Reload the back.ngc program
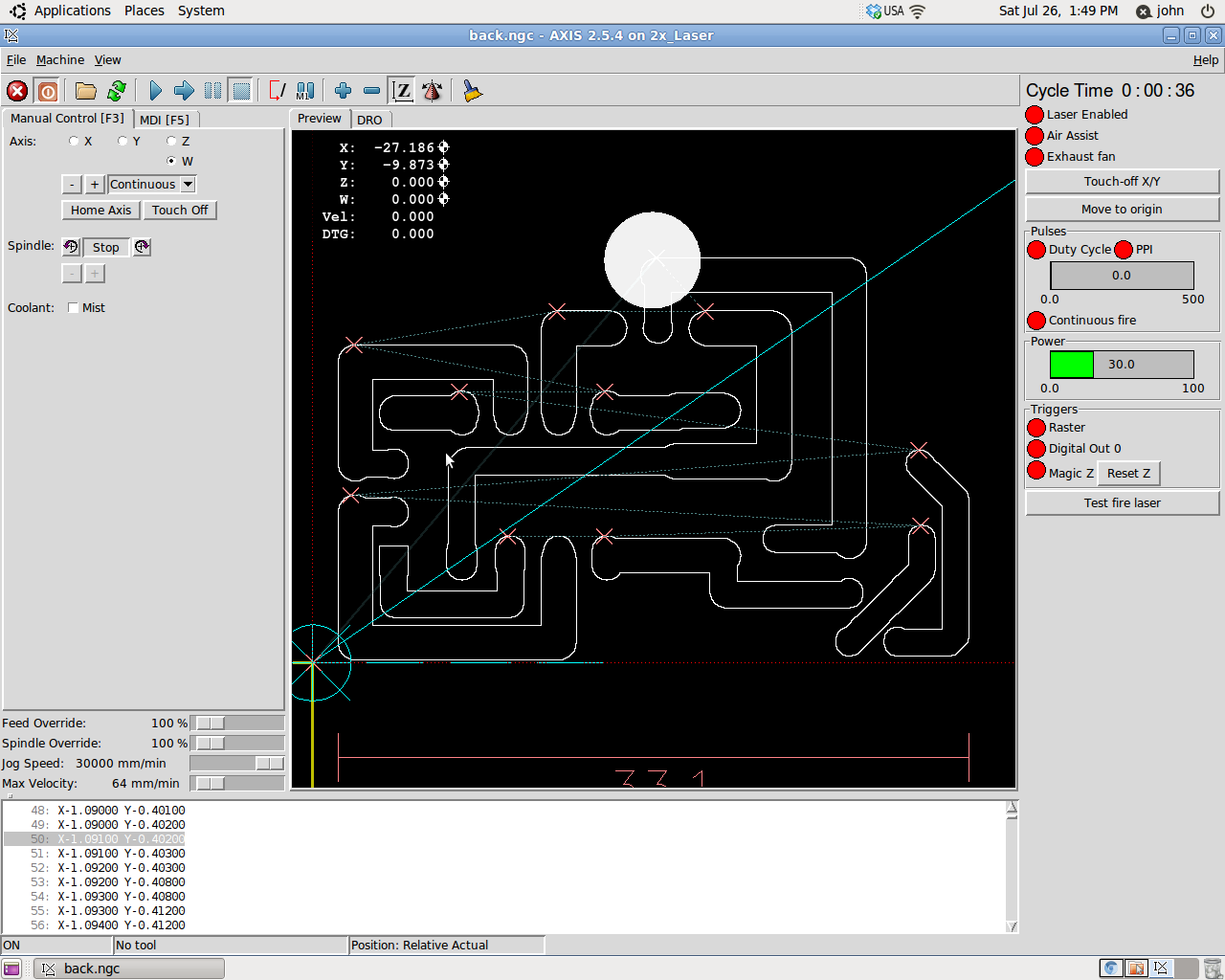This screenshot has width=1225, height=980. click(117, 91)
